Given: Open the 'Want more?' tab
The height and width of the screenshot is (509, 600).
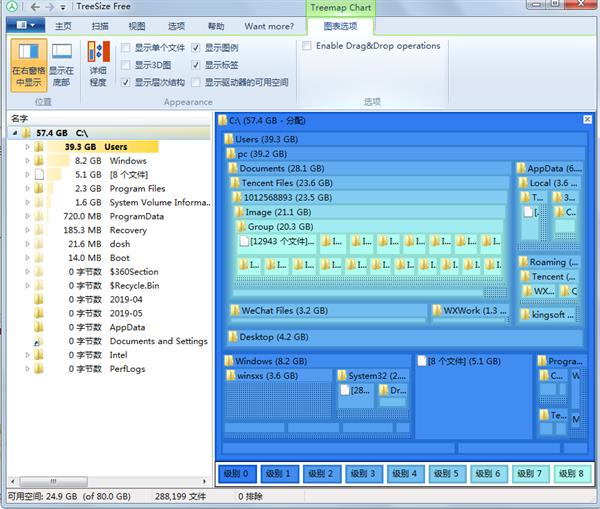Looking at the screenshot, I should click(x=269, y=26).
